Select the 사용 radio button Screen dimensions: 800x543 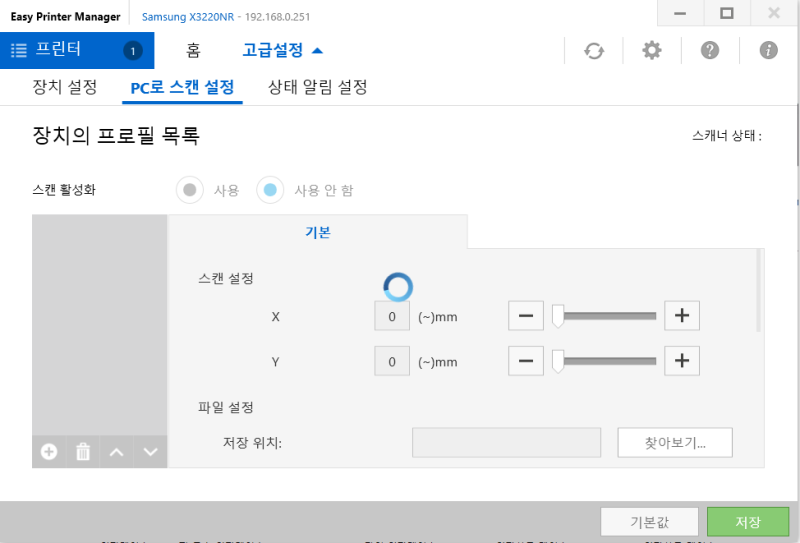point(190,190)
